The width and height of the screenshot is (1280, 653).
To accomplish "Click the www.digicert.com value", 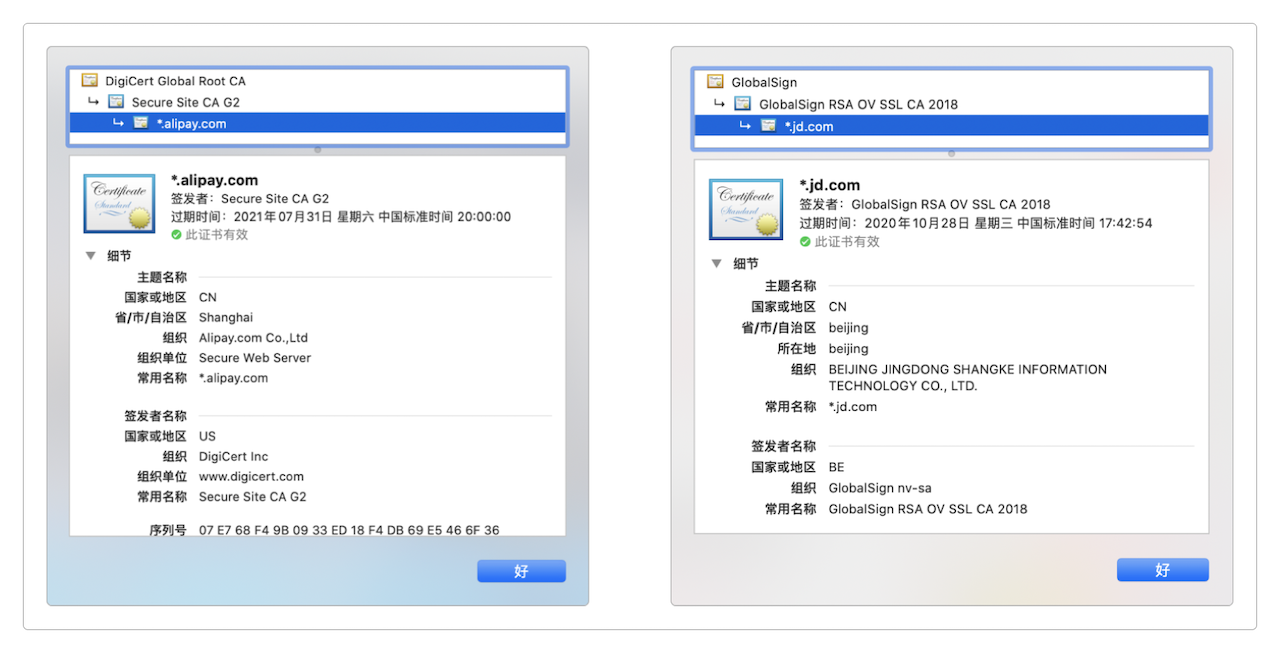I will point(251,477).
